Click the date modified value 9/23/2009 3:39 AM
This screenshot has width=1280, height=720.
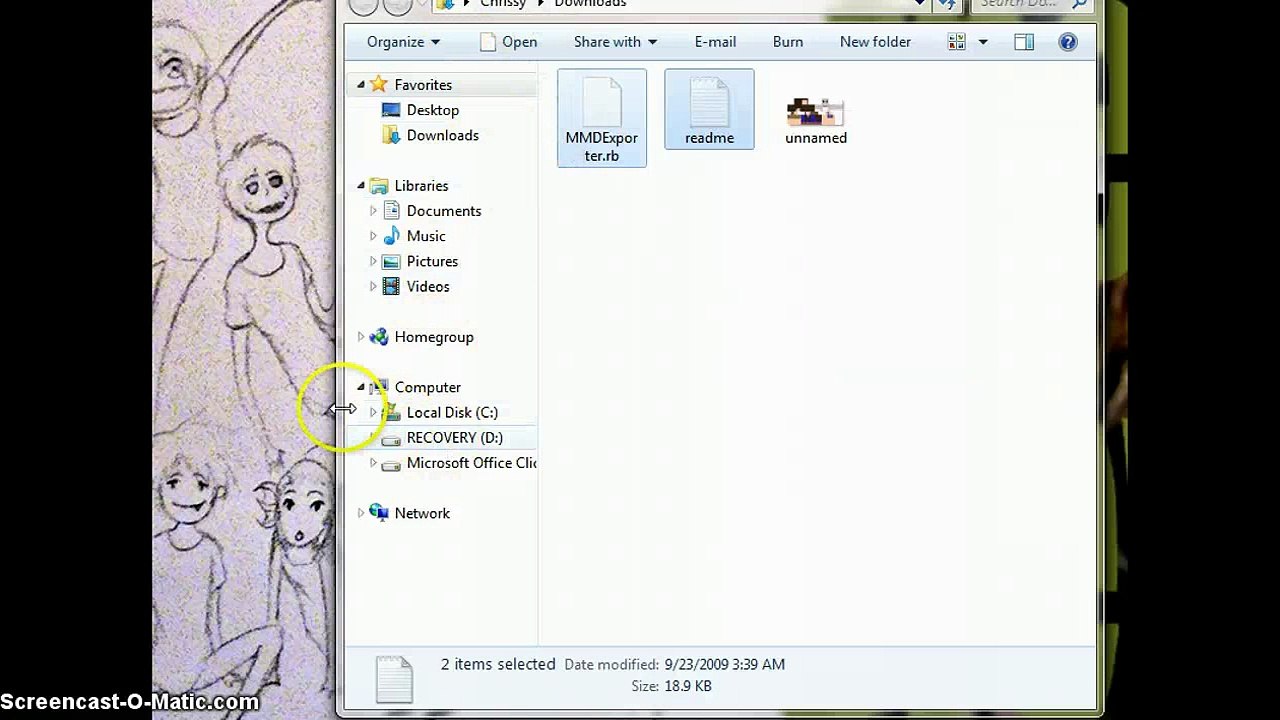pyautogui.click(x=724, y=664)
